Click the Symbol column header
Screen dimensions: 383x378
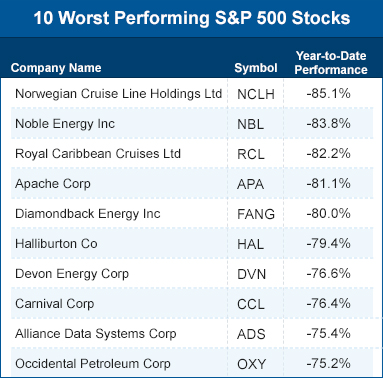pyautogui.click(x=256, y=68)
